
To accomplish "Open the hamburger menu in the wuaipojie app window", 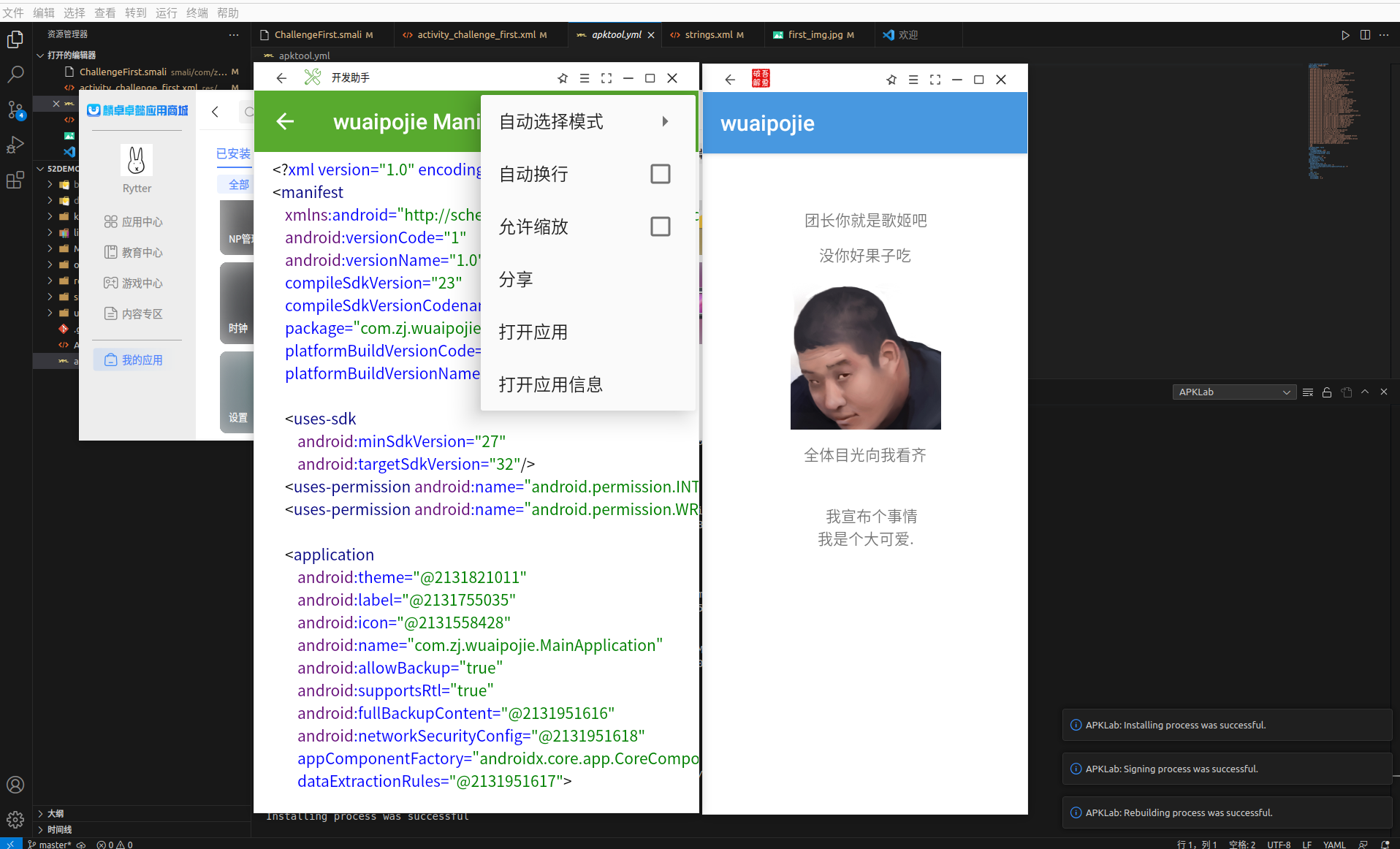I will click(x=913, y=80).
